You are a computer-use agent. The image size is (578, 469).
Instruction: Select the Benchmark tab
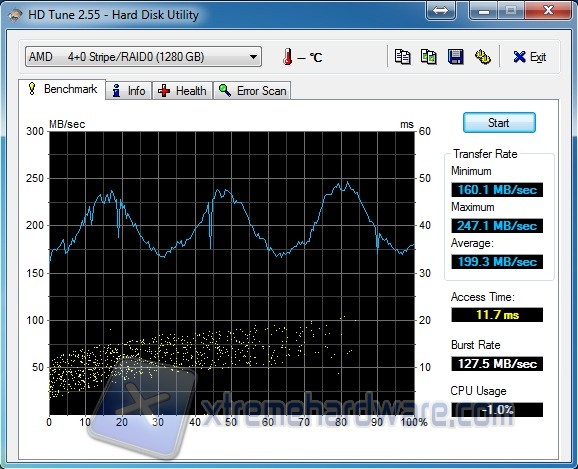click(x=62, y=89)
